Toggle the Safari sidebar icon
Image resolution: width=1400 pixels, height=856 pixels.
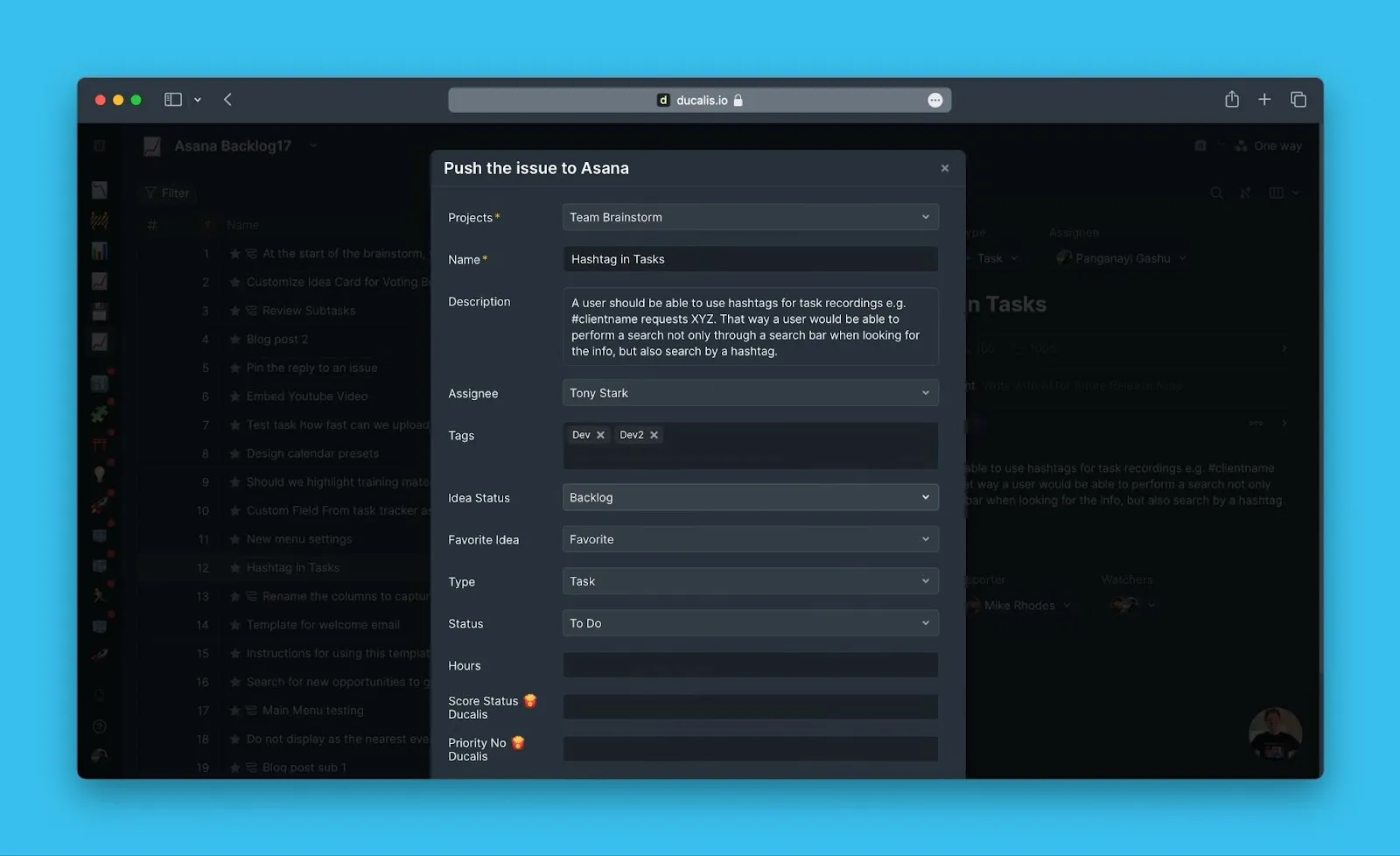173,100
